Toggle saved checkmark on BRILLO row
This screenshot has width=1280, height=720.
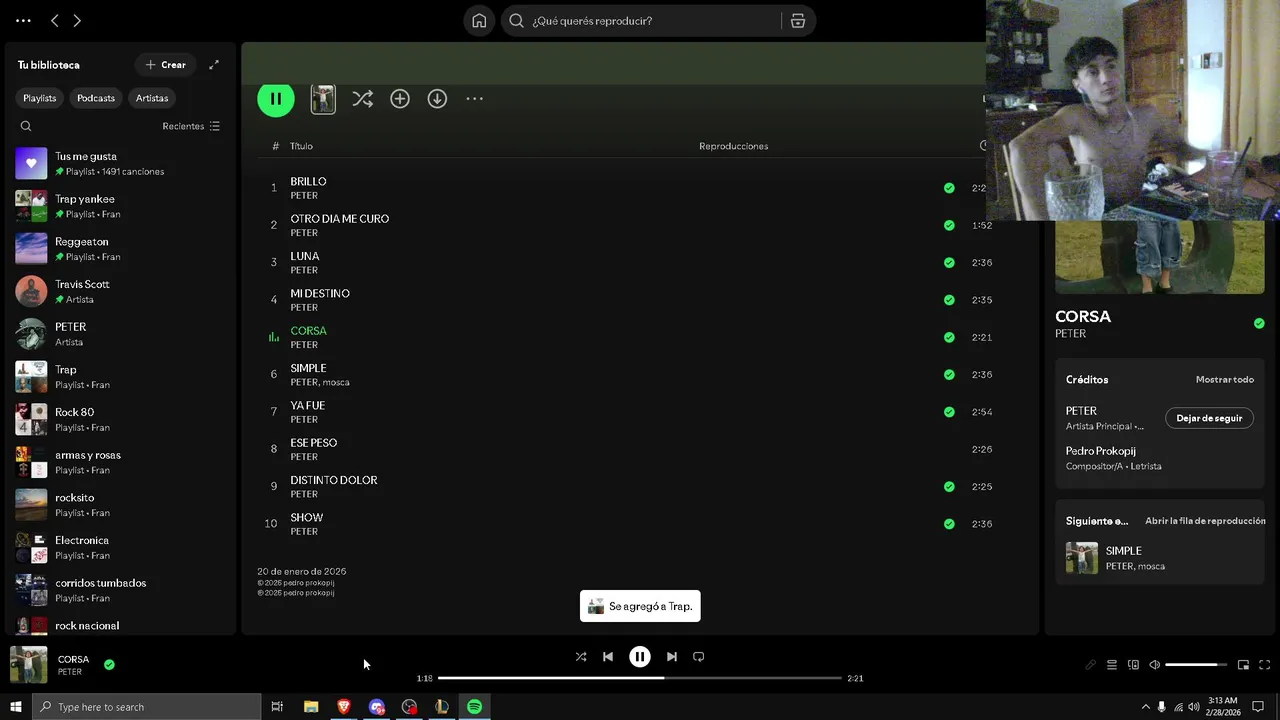point(949,188)
